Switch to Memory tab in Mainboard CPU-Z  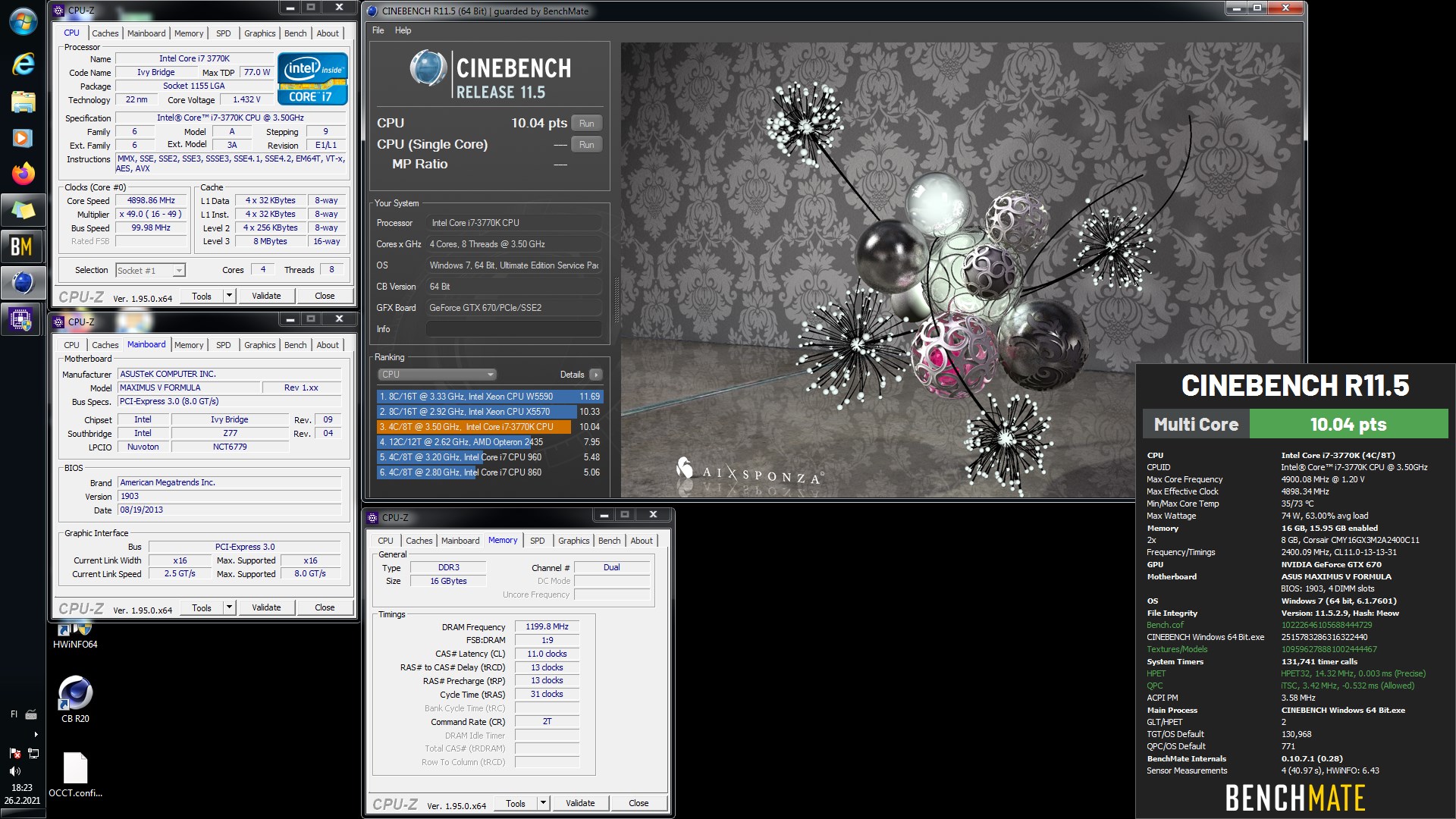pyautogui.click(x=189, y=345)
